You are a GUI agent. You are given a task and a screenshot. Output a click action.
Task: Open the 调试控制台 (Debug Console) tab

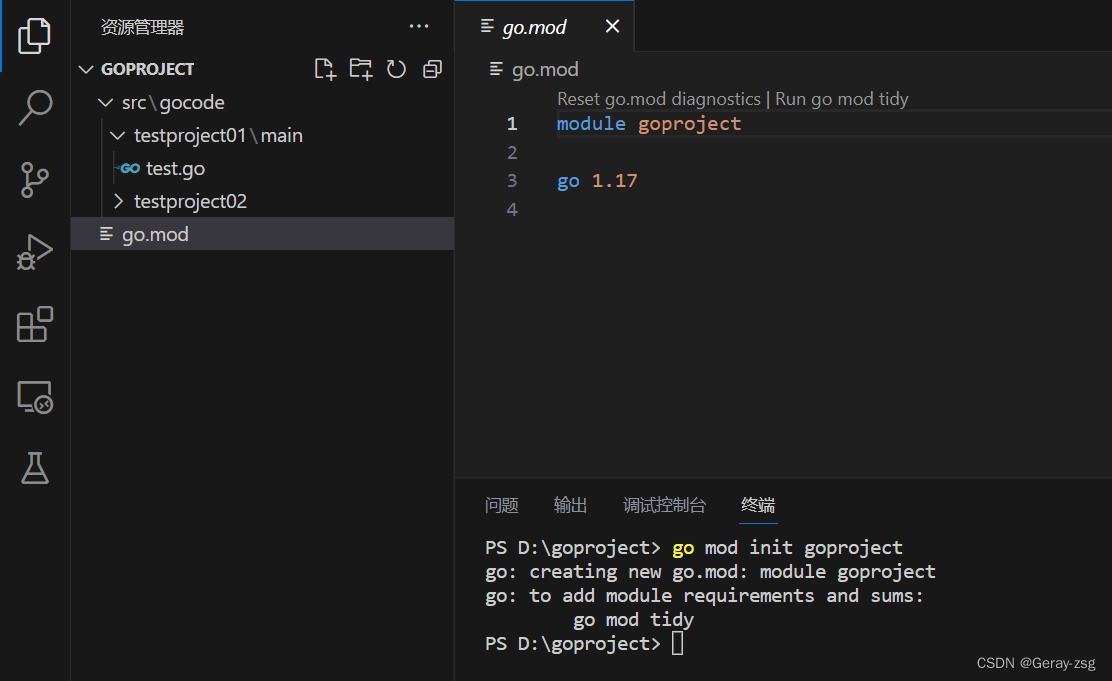pyautogui.click(x=665, y=505)
